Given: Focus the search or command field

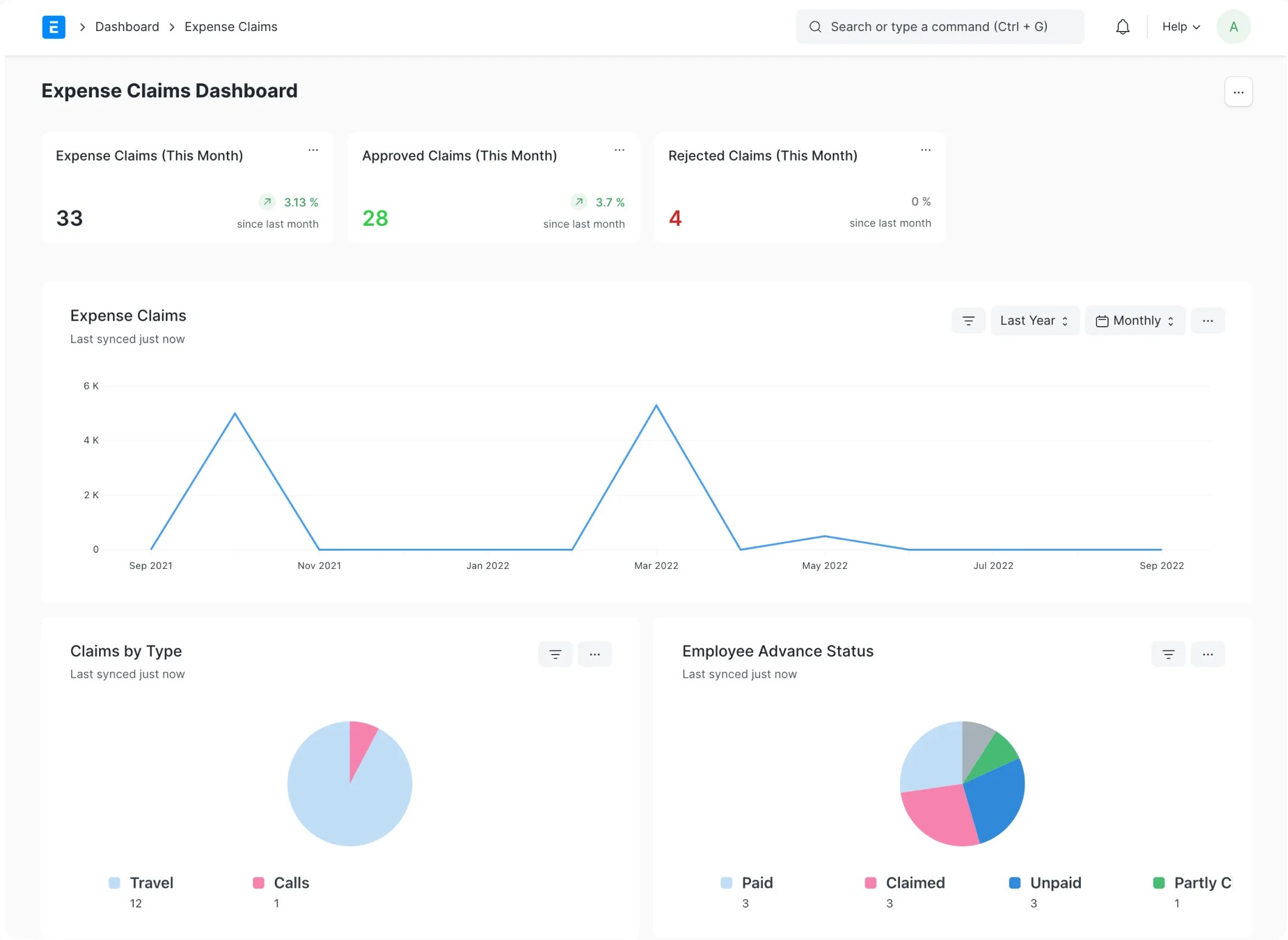Looking at the screenshot, I should click(x=940, y=27).
